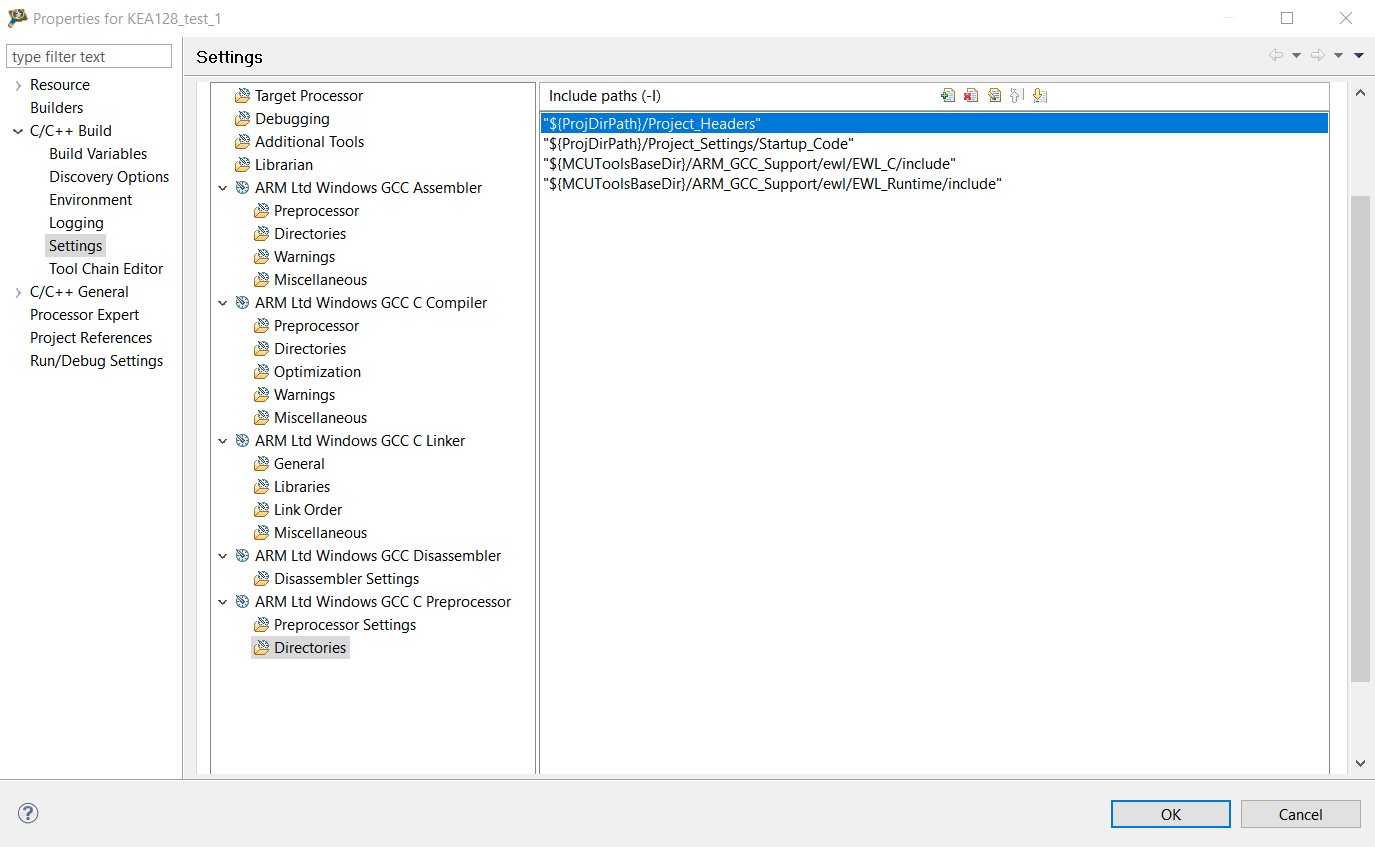Collapse the ARM Ltd Windows GCC Assembler section
The width and height of the screenshot is (1375, 847).
pos(222,187)
